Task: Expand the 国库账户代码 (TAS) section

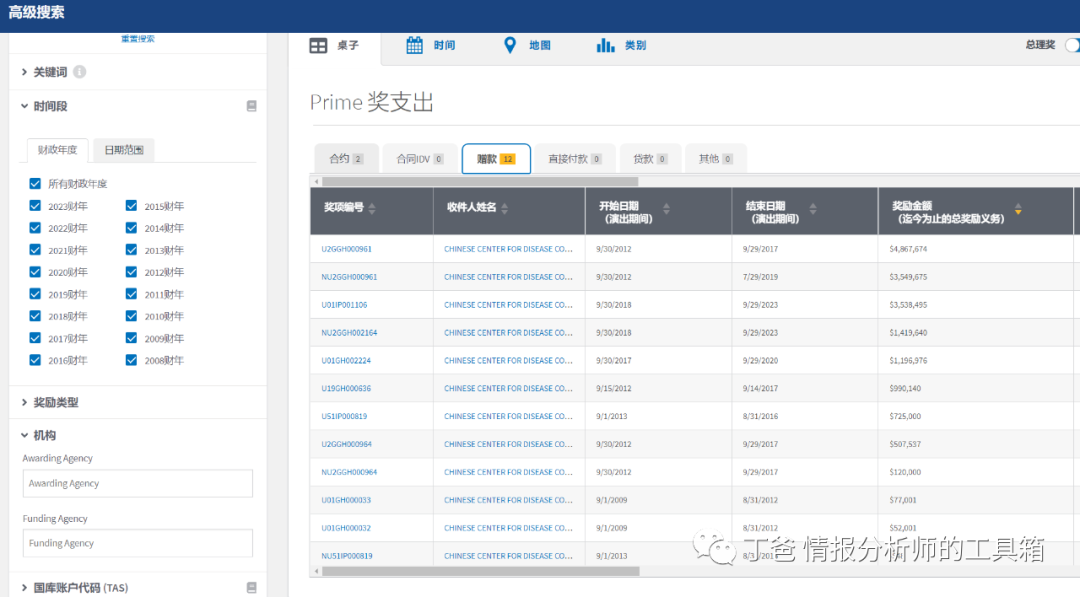Action: point(74,587)
